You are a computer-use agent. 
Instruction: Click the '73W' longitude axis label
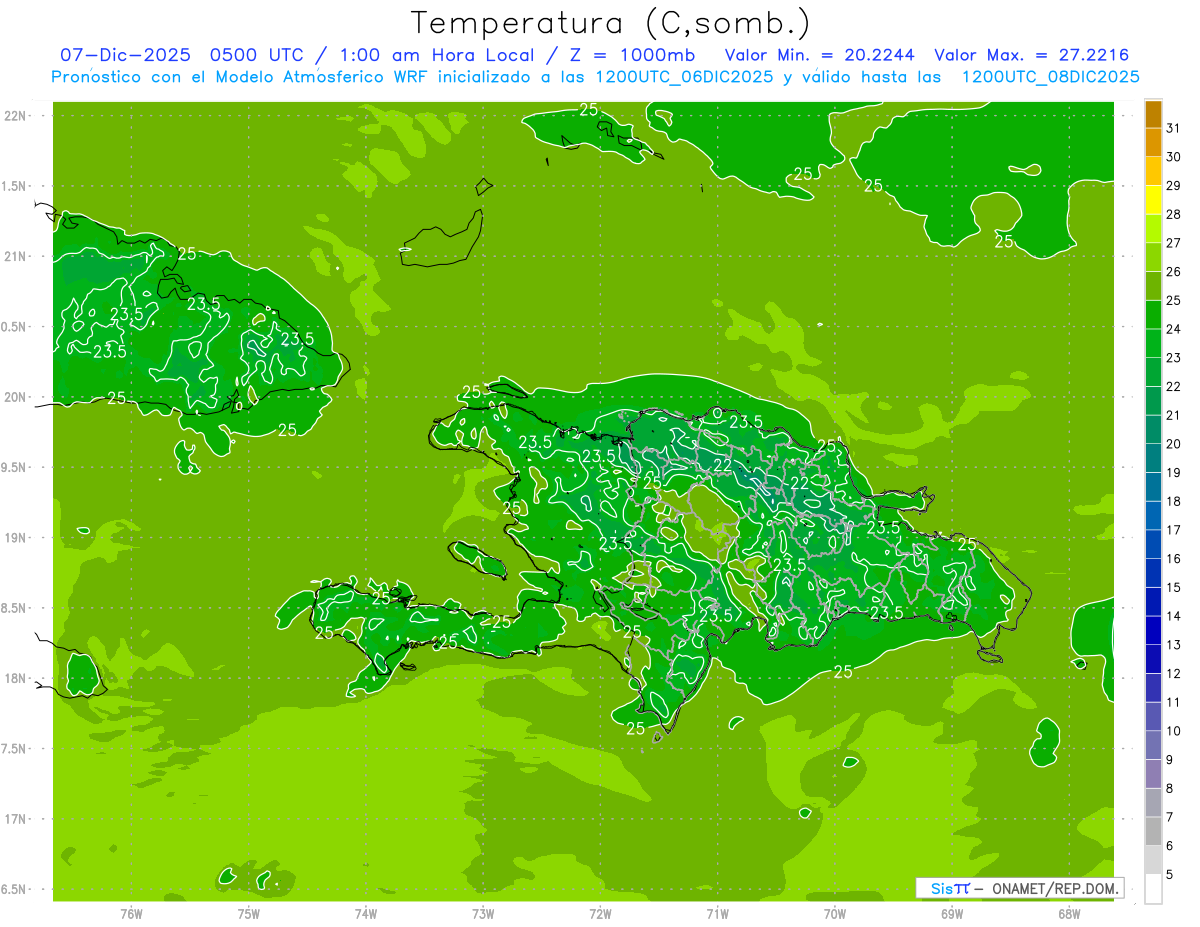[x=483, y=913]
